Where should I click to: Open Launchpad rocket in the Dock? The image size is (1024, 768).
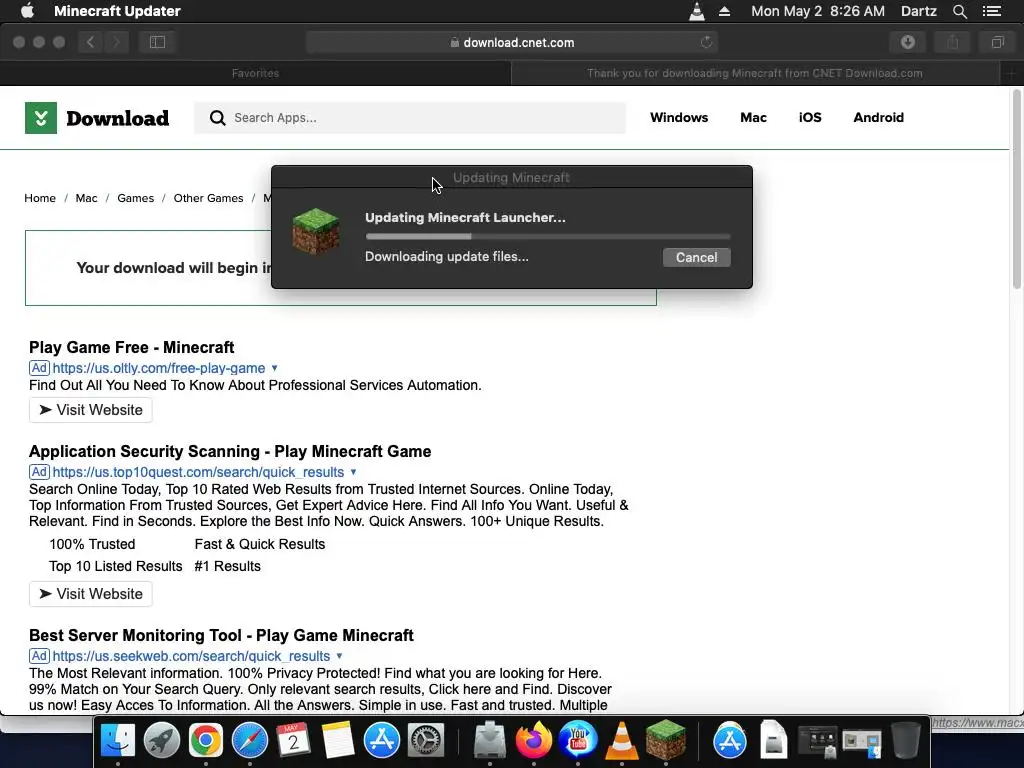162,741
